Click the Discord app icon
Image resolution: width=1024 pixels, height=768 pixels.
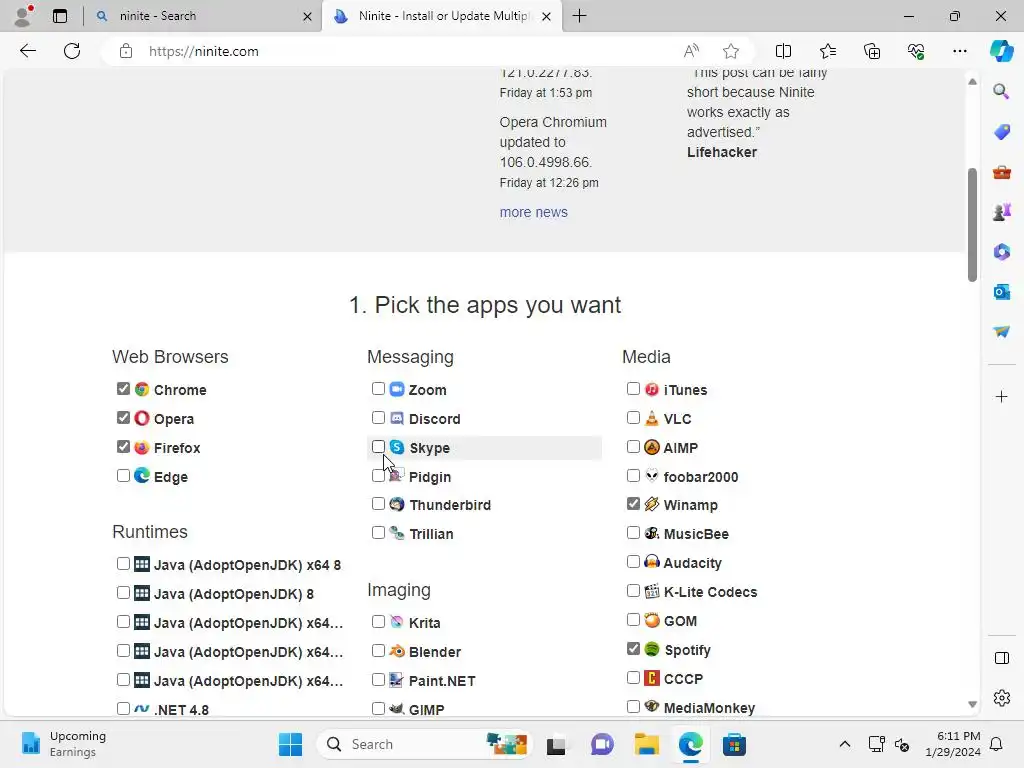397,418
